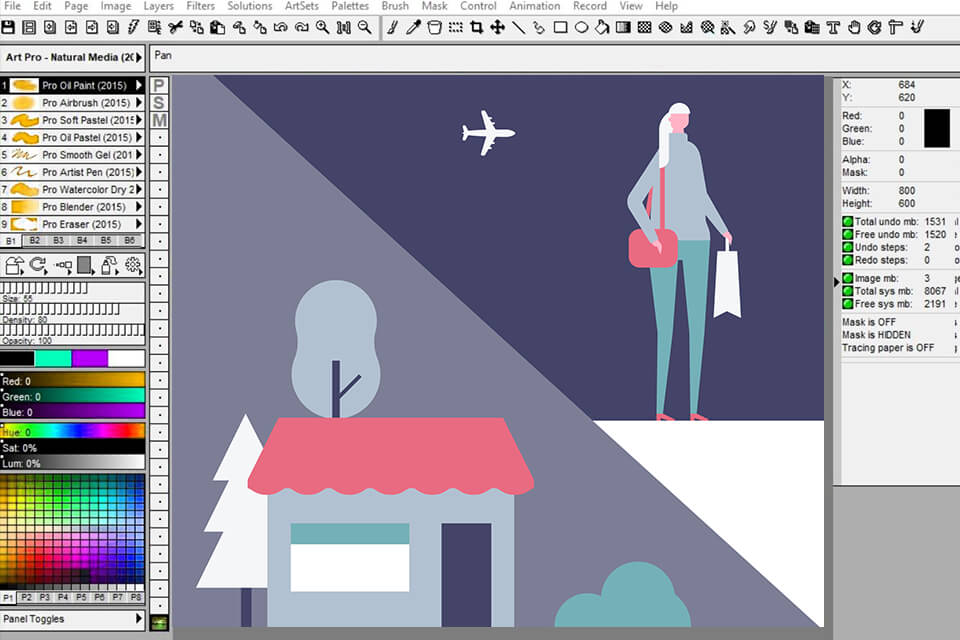This screenshot has height=640, width=960.
Task: Select the Eyedropper tool
Action: point(410,28)
